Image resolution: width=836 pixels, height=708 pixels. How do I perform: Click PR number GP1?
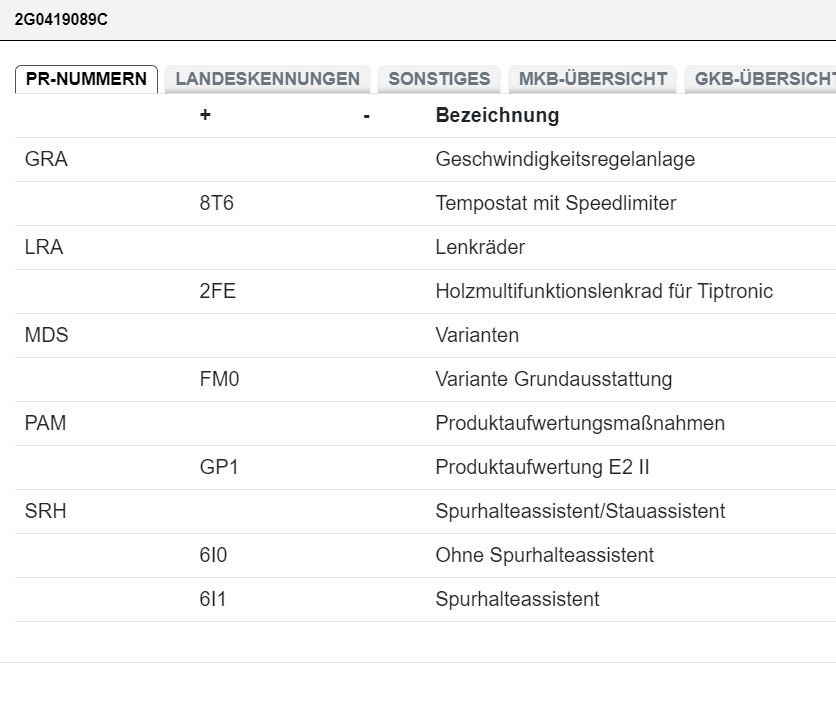[219, 467]
